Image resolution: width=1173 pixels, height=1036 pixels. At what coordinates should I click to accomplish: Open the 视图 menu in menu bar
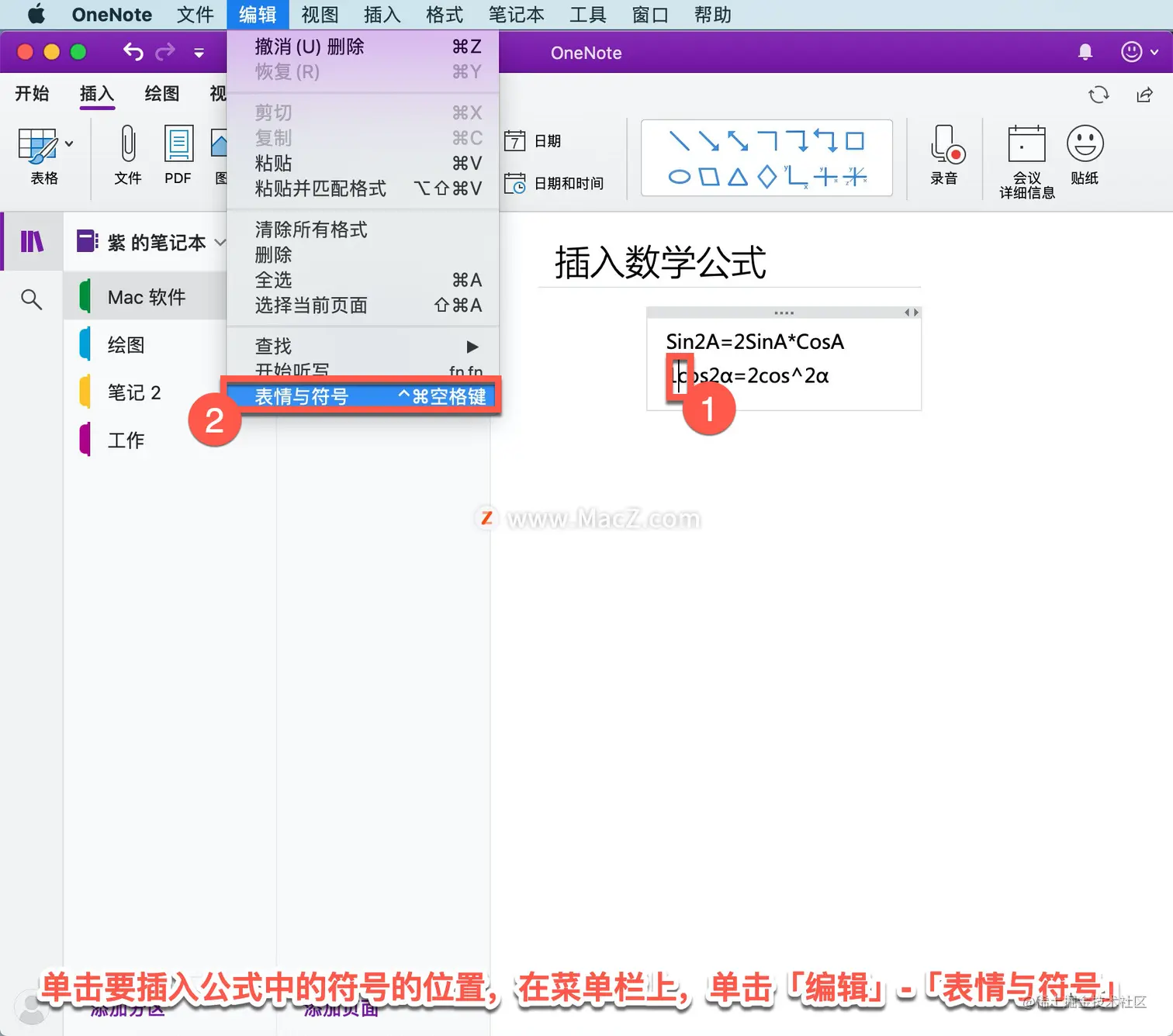point(320,14)
